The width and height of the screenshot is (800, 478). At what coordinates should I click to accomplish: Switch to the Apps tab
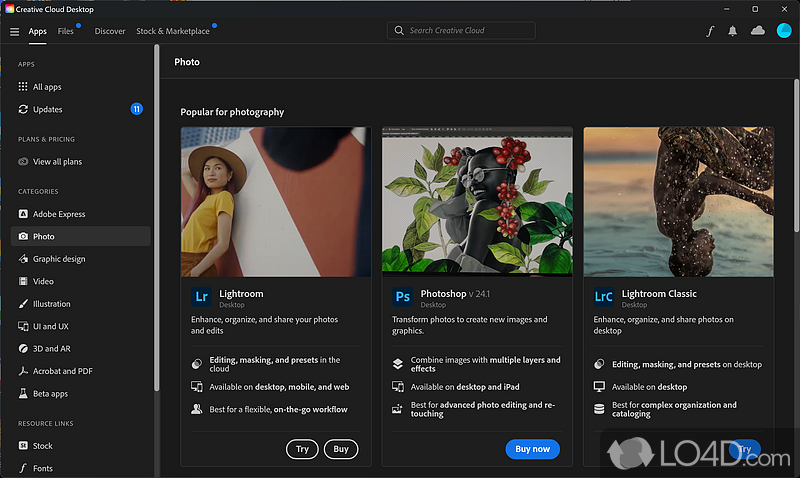(37, 31)
